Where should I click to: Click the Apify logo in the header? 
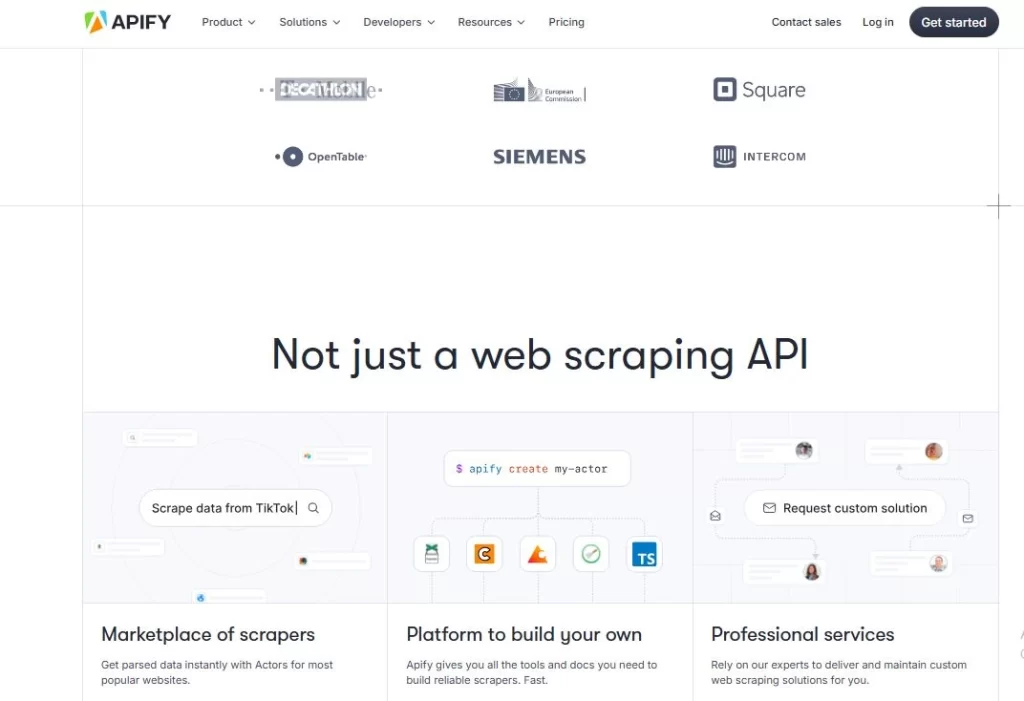point(127,22)
